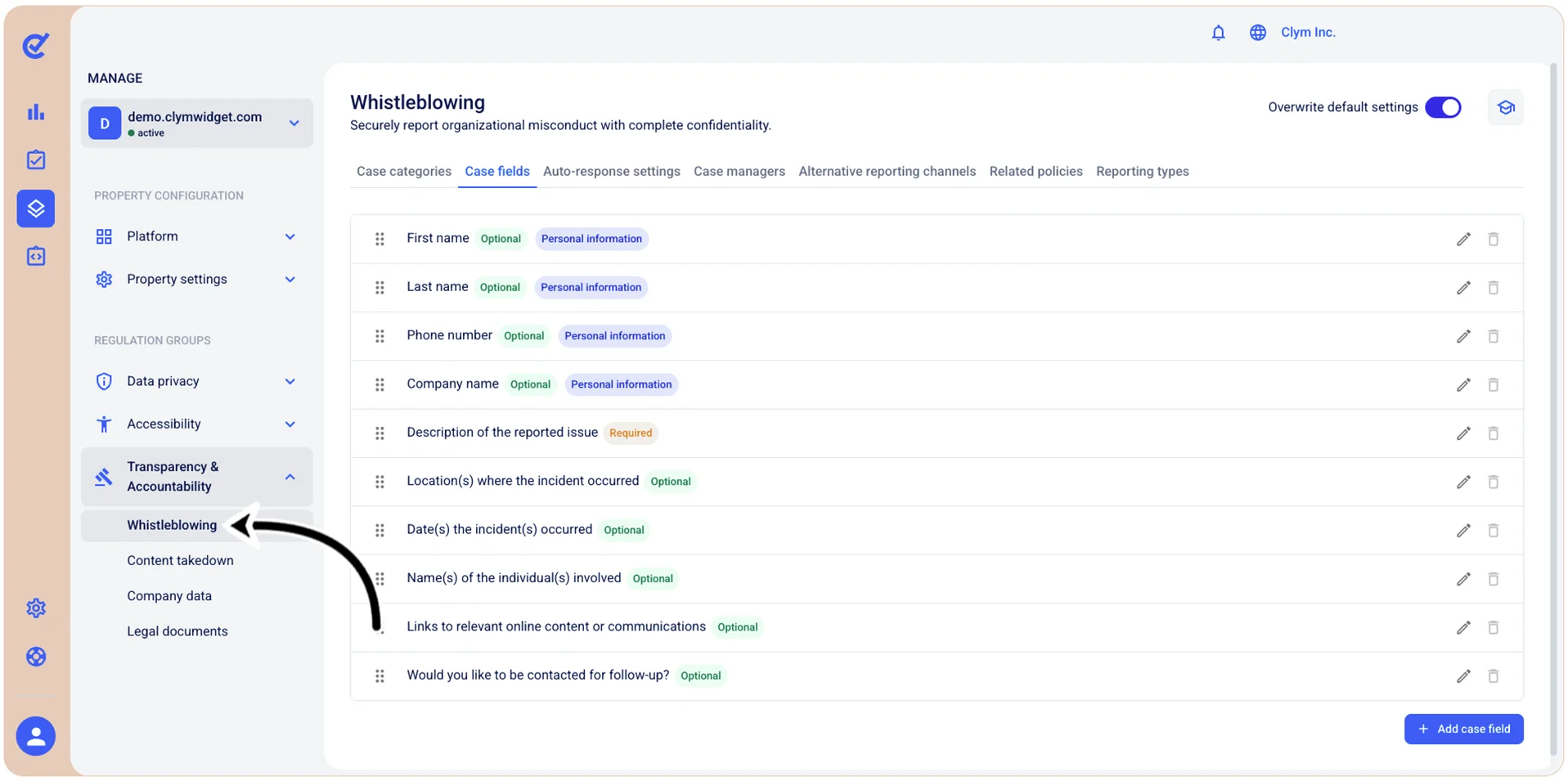Open the notifications bell

pos(1218,33)
